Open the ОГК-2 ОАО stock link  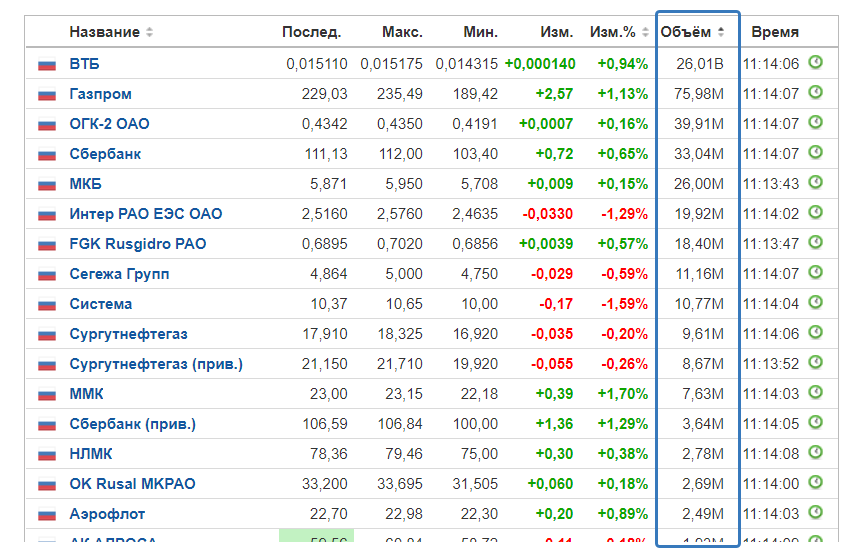(109, 124)
